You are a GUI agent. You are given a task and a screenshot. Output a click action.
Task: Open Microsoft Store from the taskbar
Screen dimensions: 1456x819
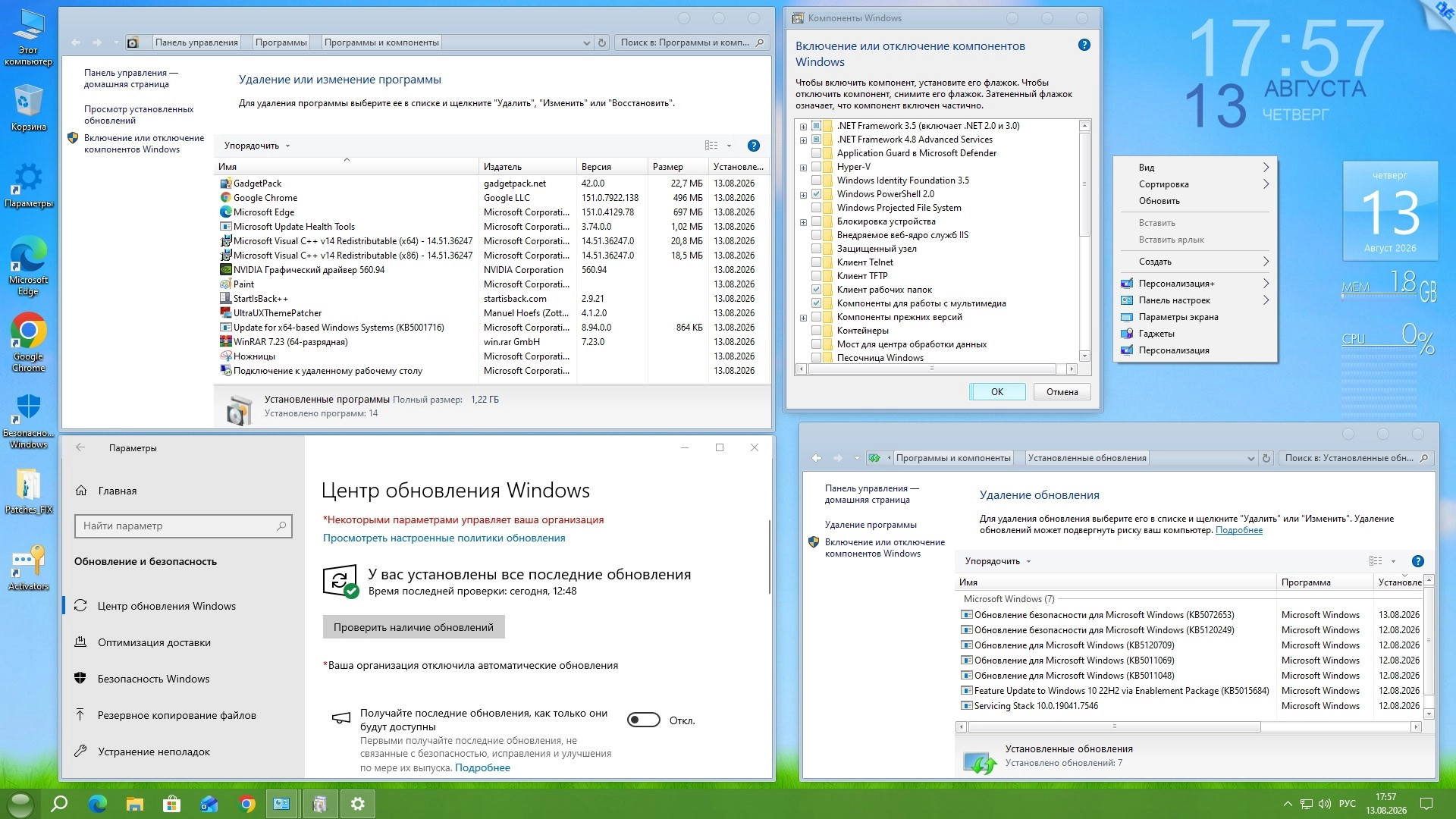(172, 804)
